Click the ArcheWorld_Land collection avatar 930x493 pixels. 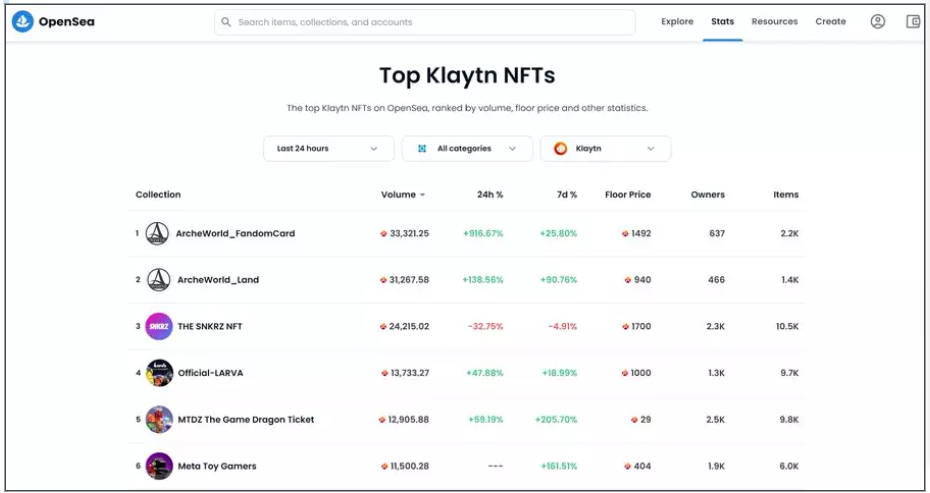click(x=158, y=280)
